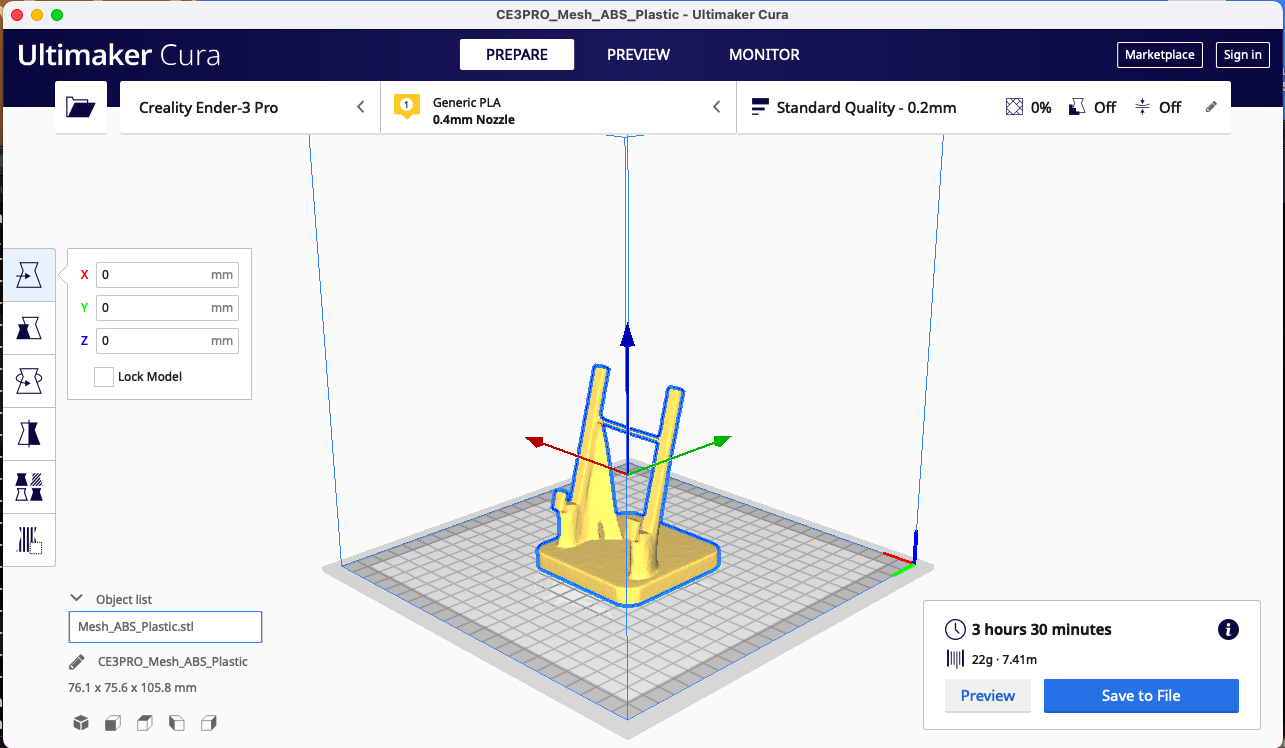This screenshot has height=748, width=1285.
Task: Switch to the MONITOR stage
Action: (x=764, y=55)
